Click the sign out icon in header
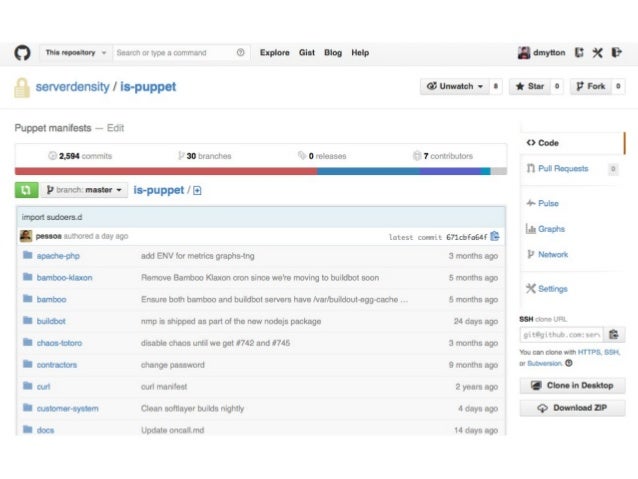This screenshot has height=479, width=638. [616, 52]
